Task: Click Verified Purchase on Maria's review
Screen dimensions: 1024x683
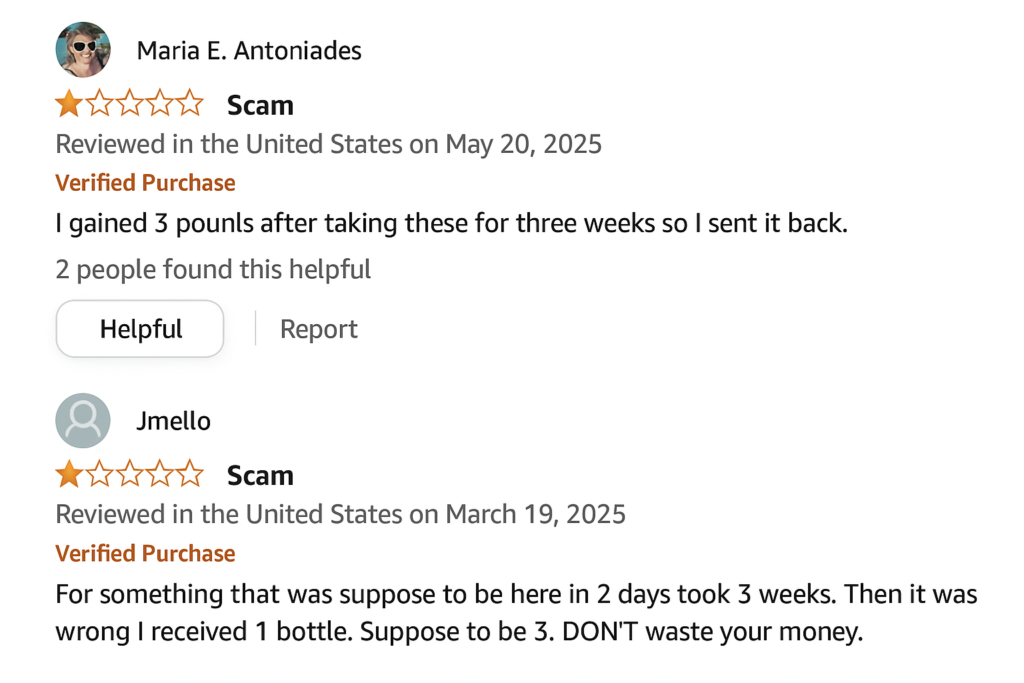Action: coord(145,183)
